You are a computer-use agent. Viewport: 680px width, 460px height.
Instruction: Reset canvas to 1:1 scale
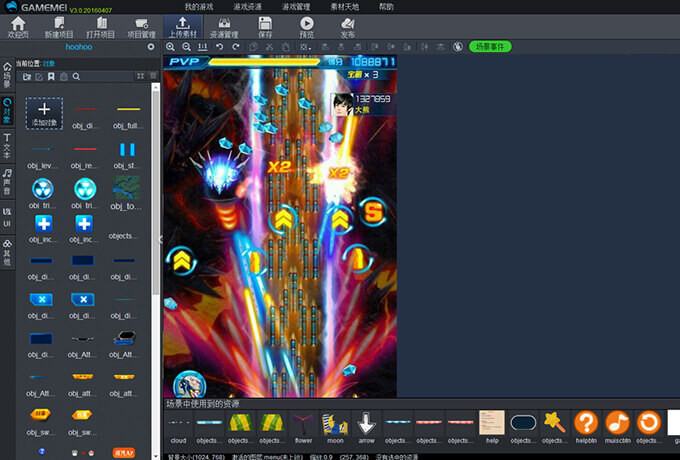click(x=202, y=47)
